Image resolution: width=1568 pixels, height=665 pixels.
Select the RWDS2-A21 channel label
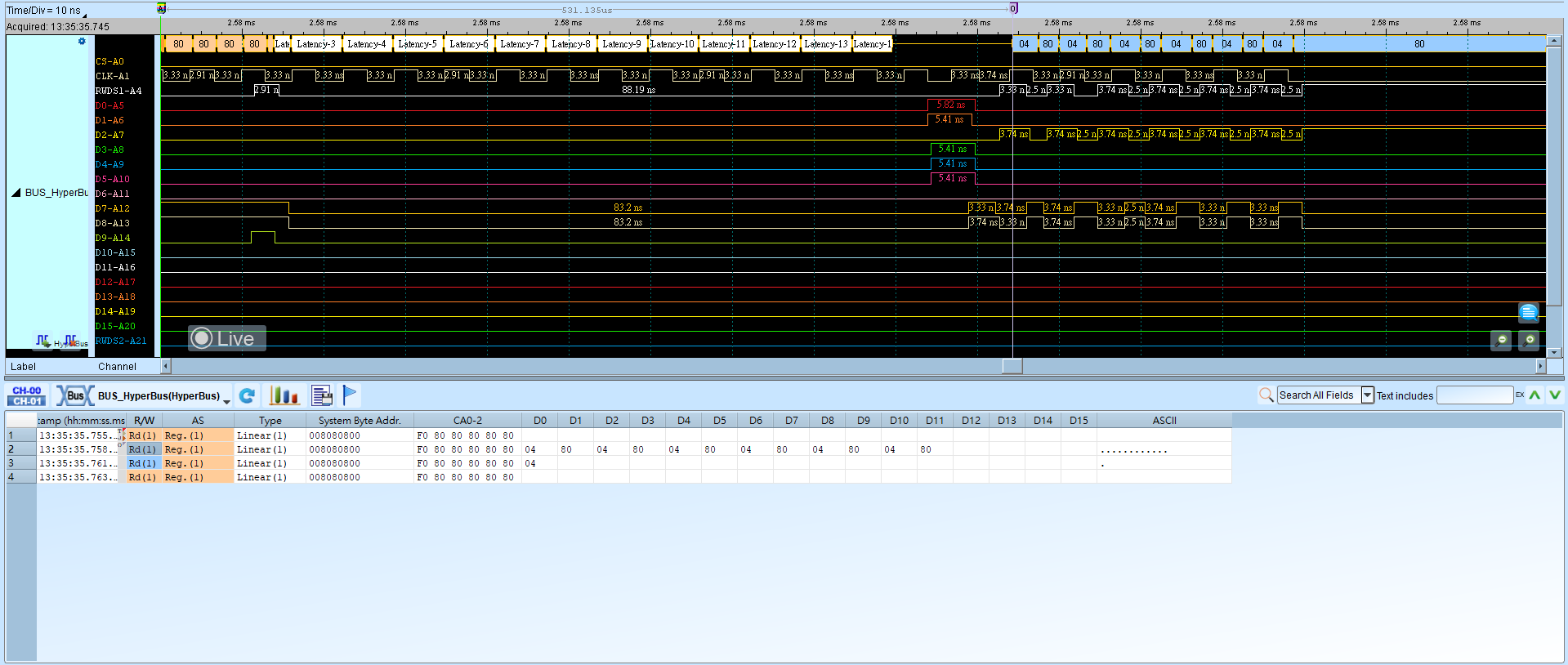tap(121, 341)
